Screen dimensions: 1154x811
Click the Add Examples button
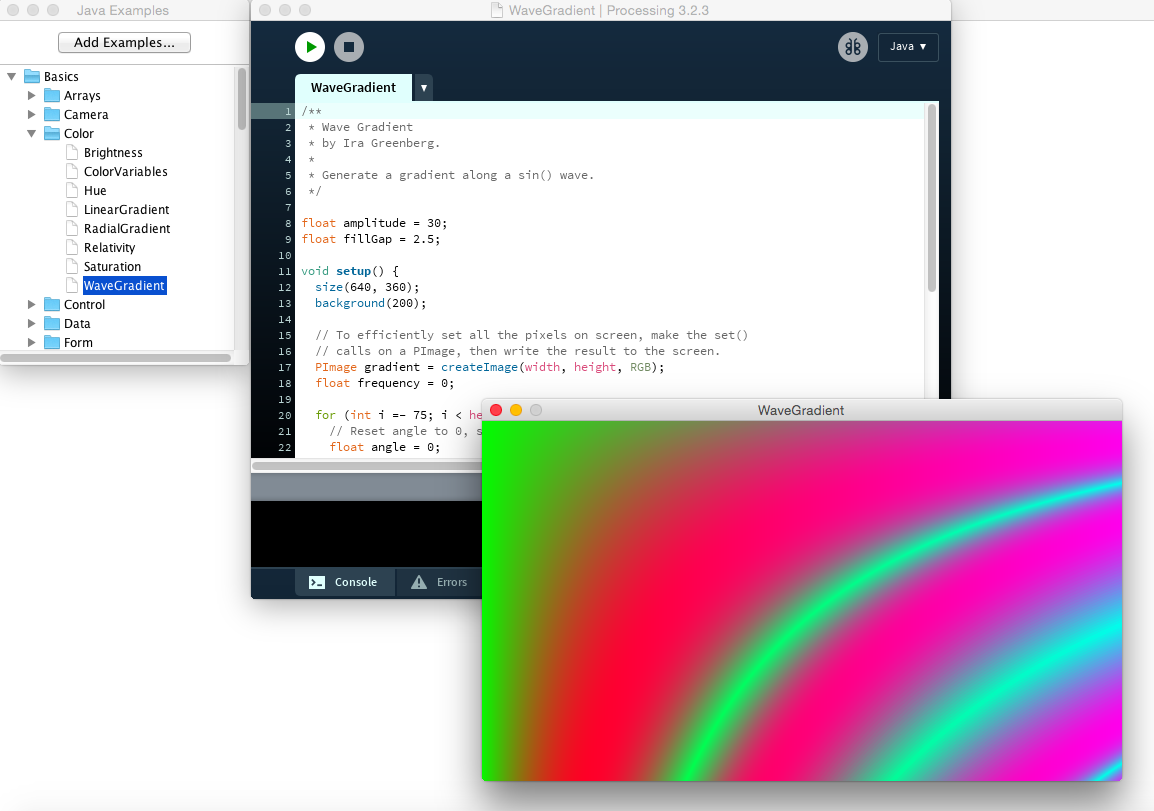pos(124,43)
